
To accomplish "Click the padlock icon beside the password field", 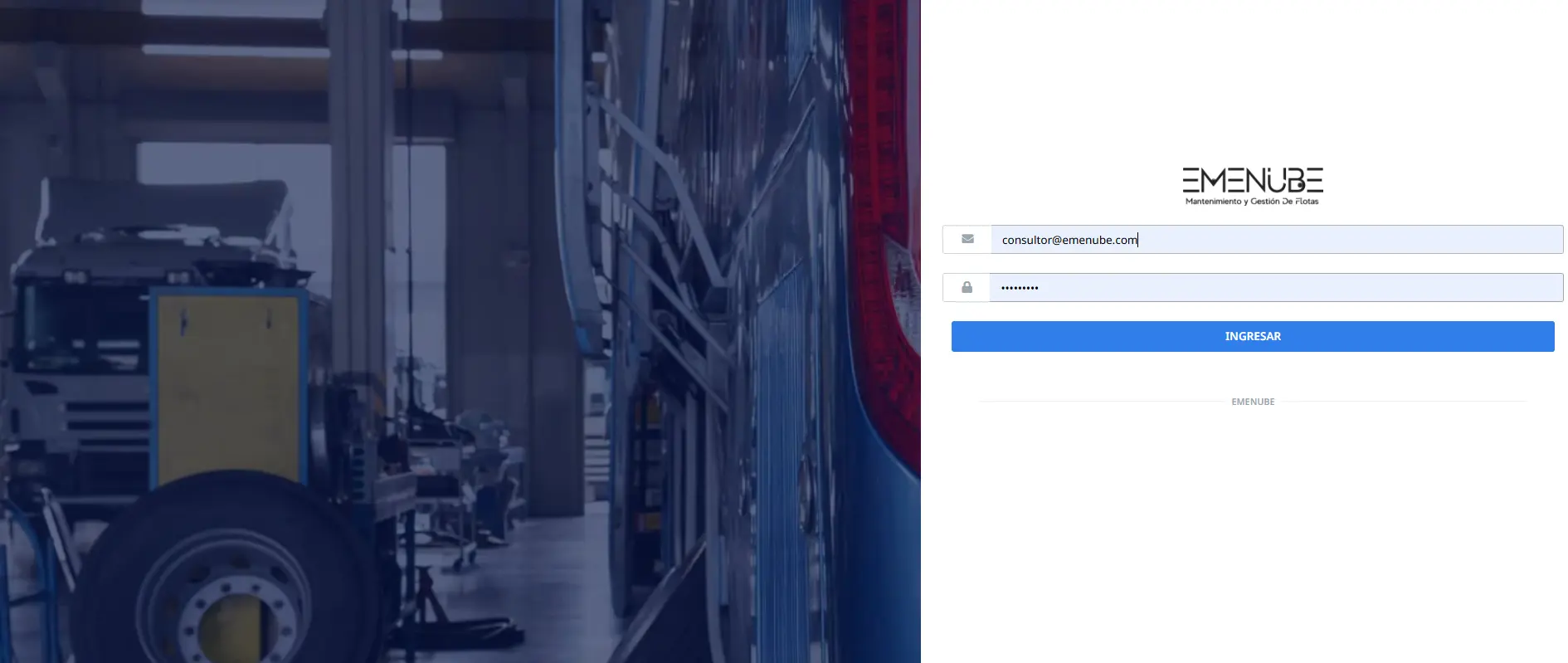I will pos(967,287).
